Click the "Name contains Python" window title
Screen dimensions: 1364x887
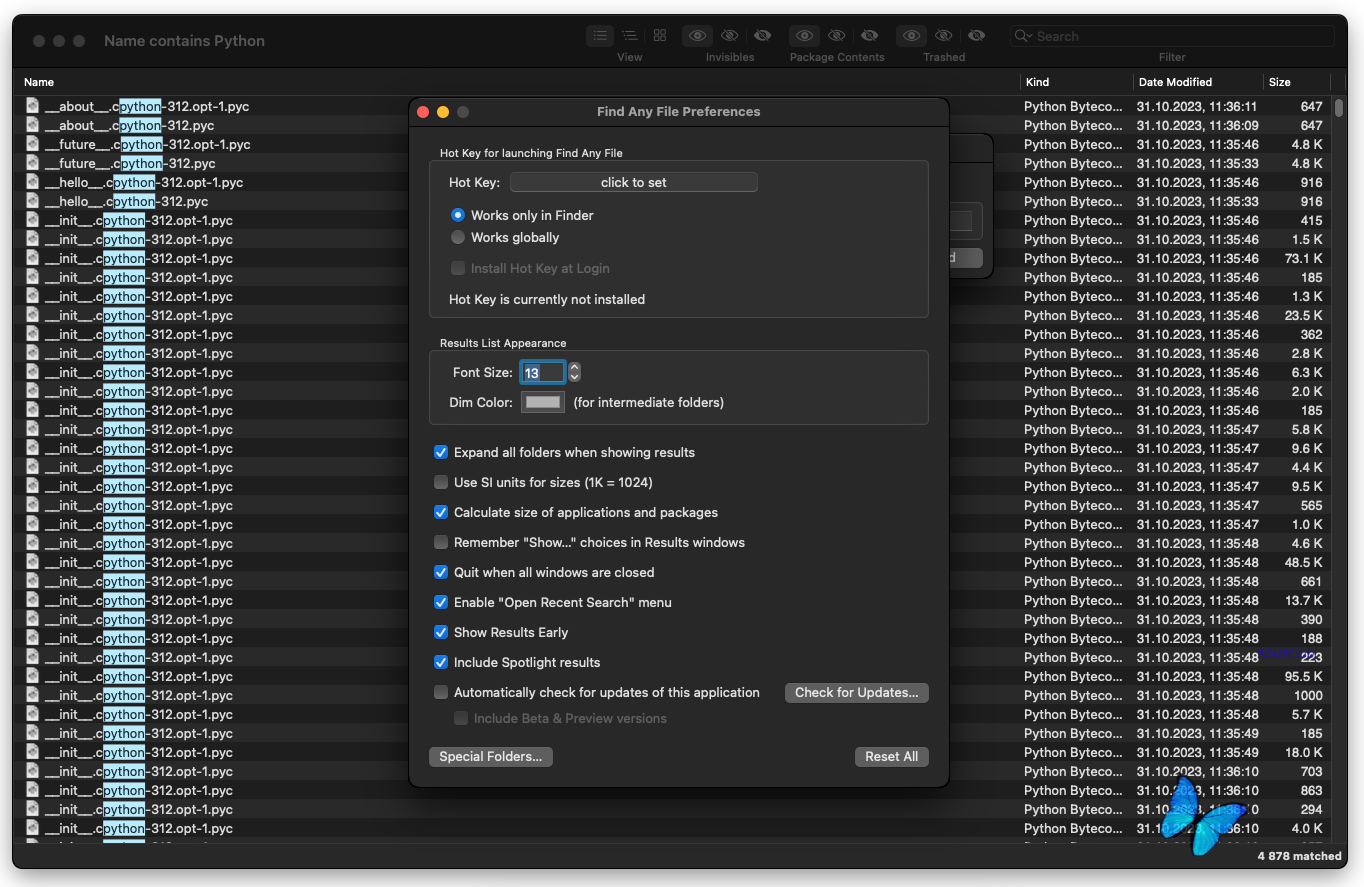coord(184,41)
